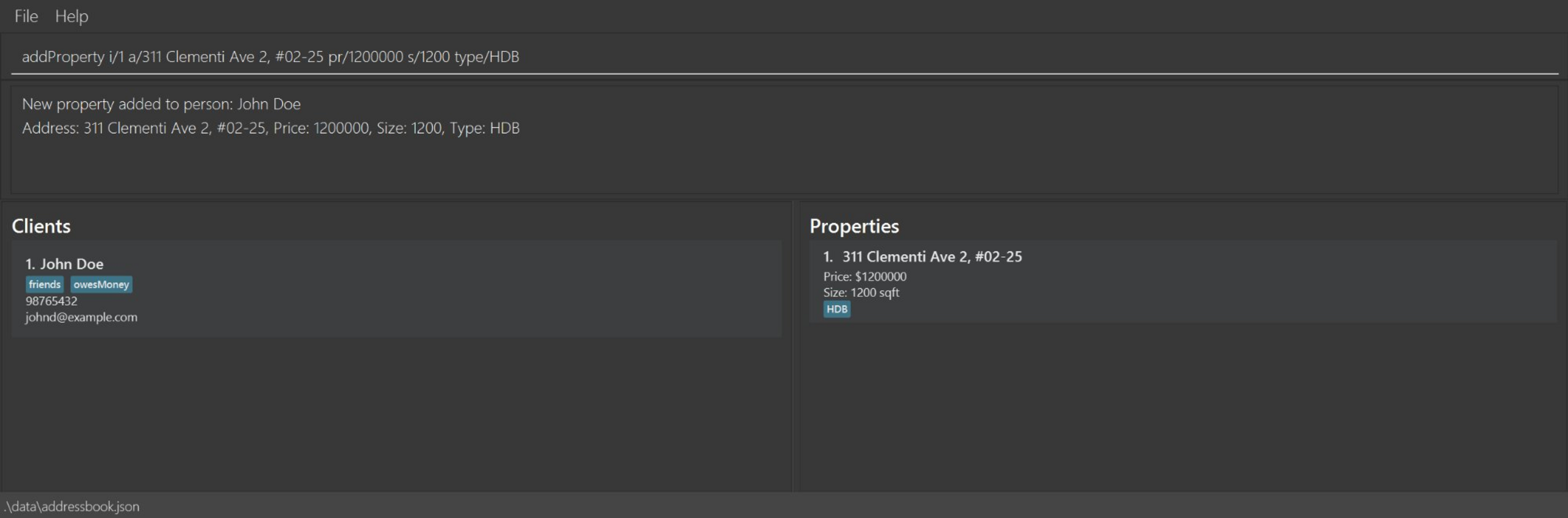The height and width of the screenshot is (518, 1568).
Task: Select the John Doe client name
Action: [x=71, y=264]
